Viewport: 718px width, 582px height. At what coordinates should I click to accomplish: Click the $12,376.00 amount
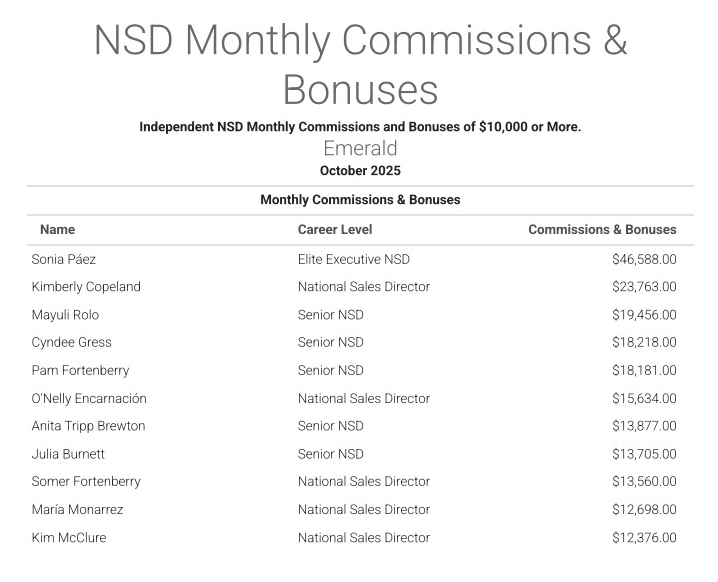tap(644, 538)
